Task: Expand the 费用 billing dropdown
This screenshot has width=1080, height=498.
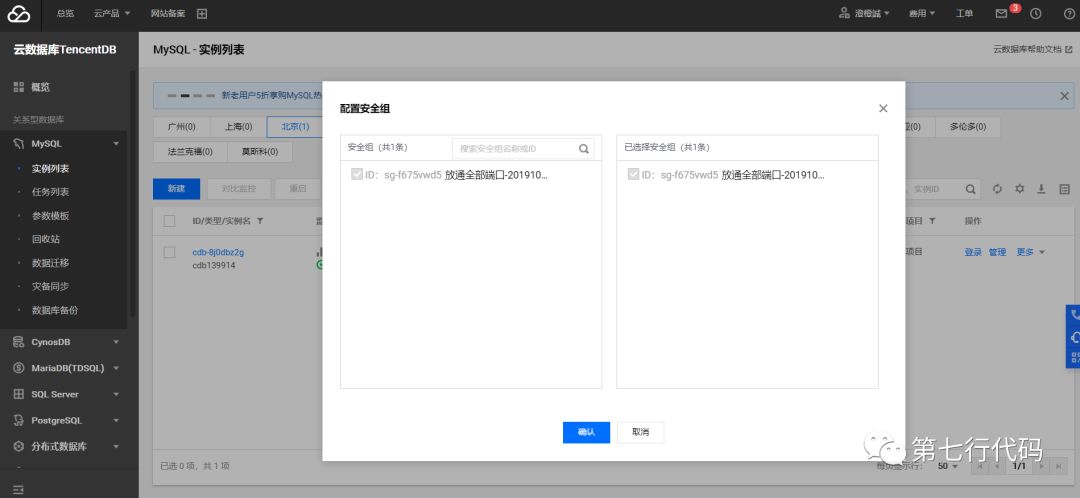Action: (922, 13)
